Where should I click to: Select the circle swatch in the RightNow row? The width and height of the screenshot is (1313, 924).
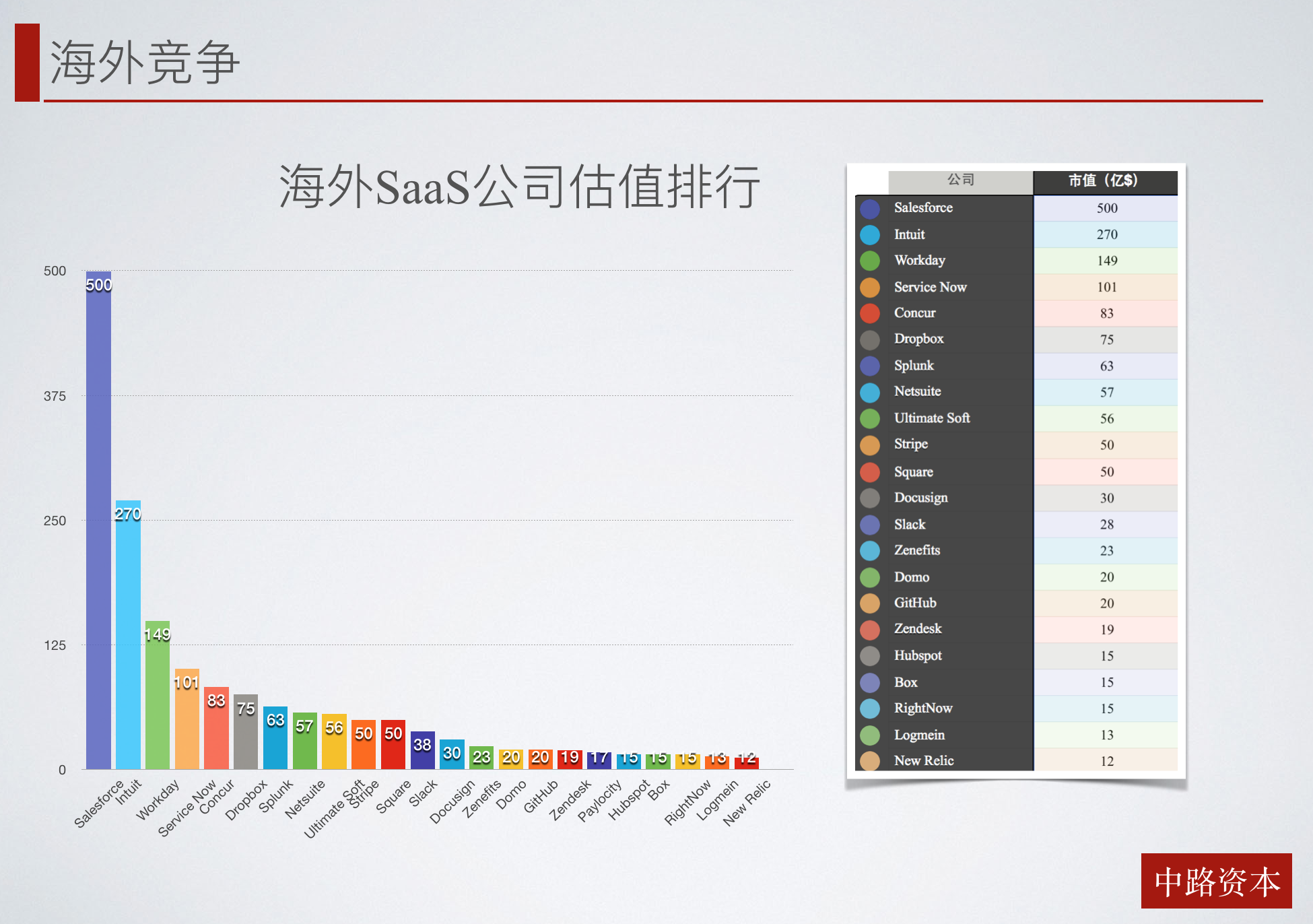[x=870, y=708]
